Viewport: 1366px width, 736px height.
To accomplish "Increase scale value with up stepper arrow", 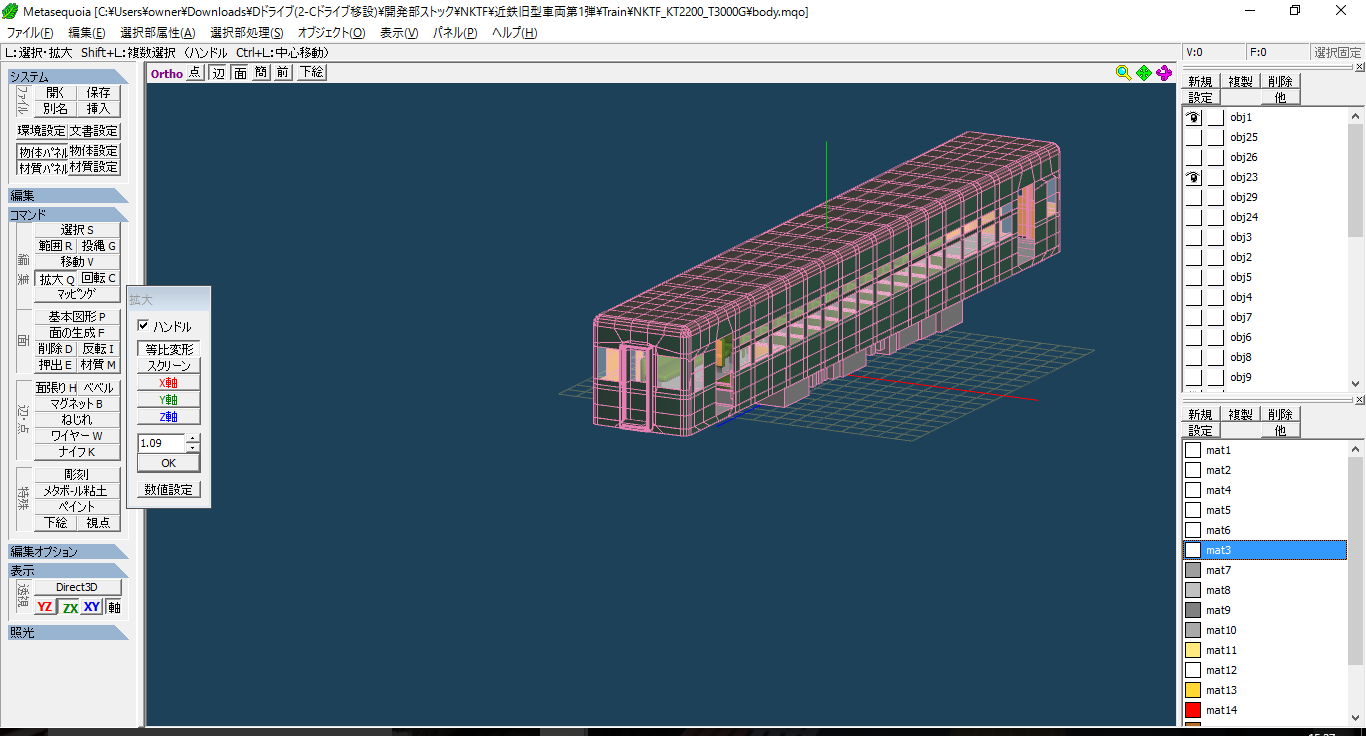I will pyautogui.click(x=193, y=438).
